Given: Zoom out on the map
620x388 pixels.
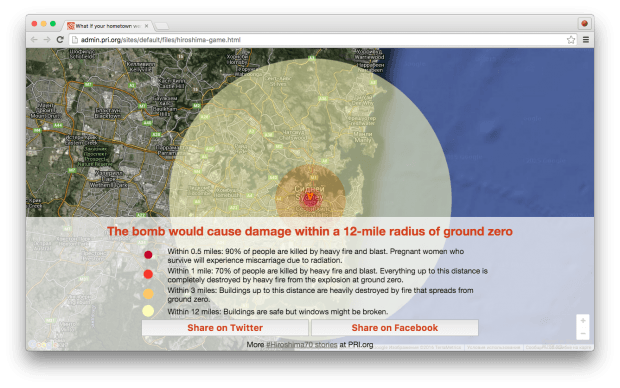Looking at the screenshot, I should coord(583,333).
